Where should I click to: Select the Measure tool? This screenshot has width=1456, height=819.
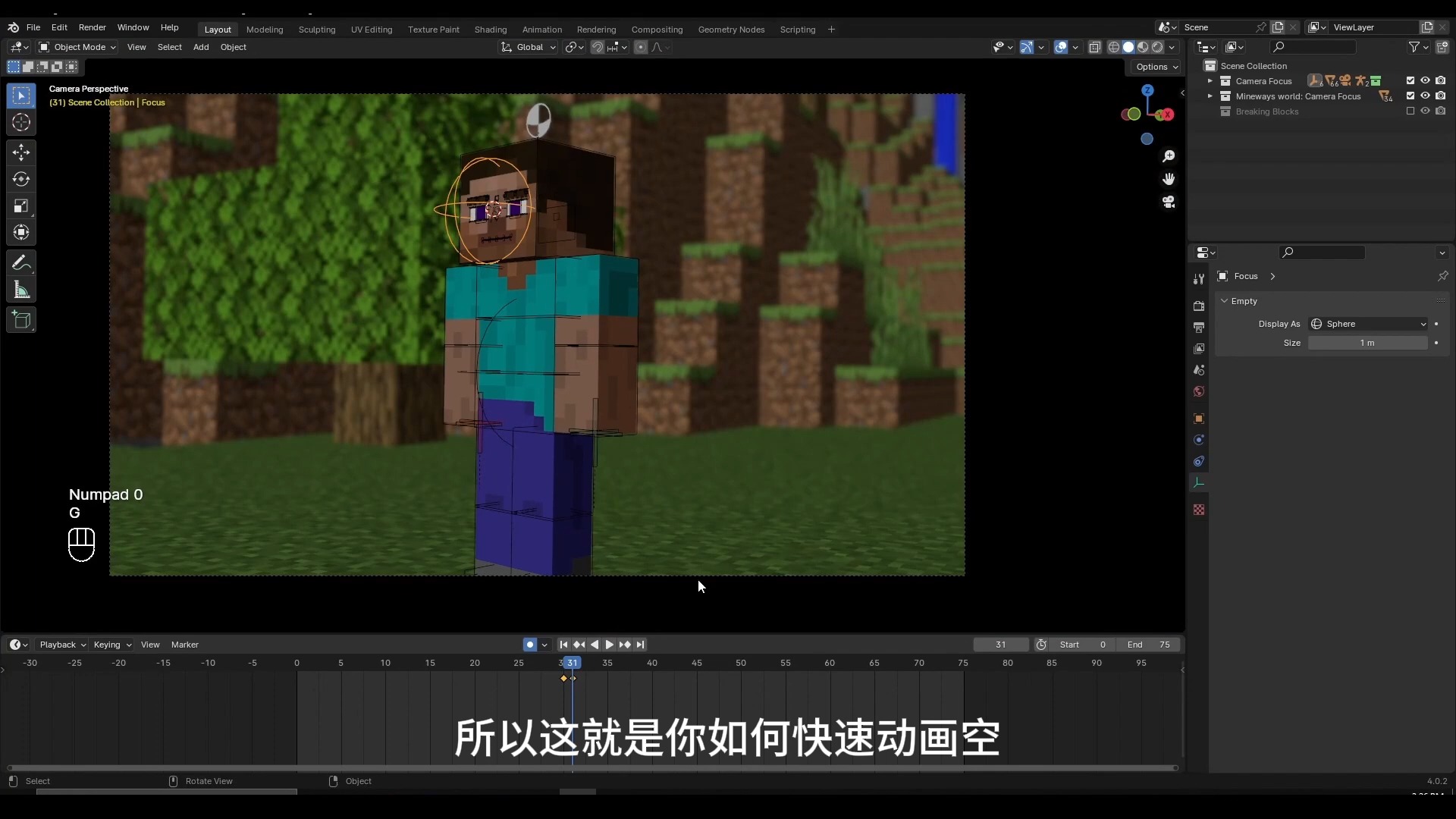[x=21, y=290]
